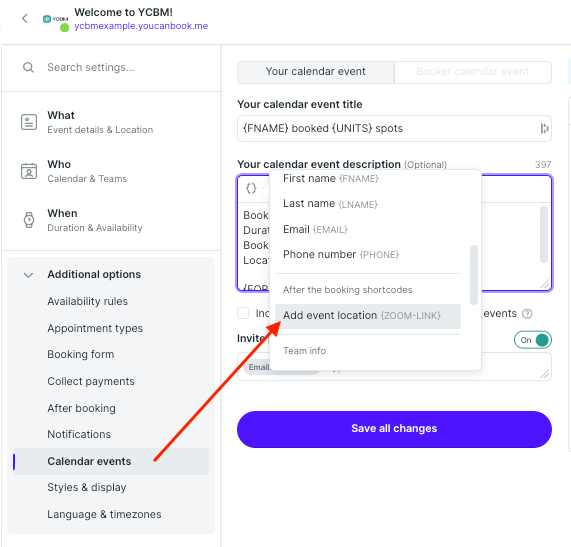Open the What event details icon
This screenshot has width=571, height=547.
(x=29, y=122)
